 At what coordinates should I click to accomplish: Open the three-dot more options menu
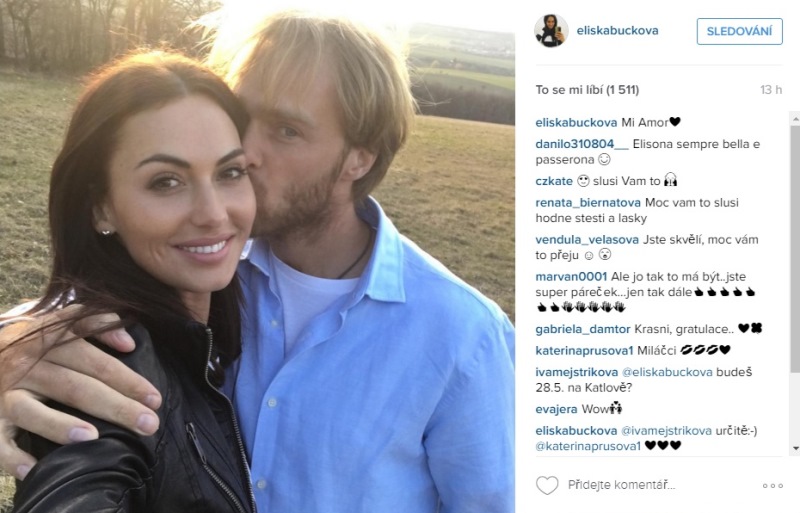point(772,485)
